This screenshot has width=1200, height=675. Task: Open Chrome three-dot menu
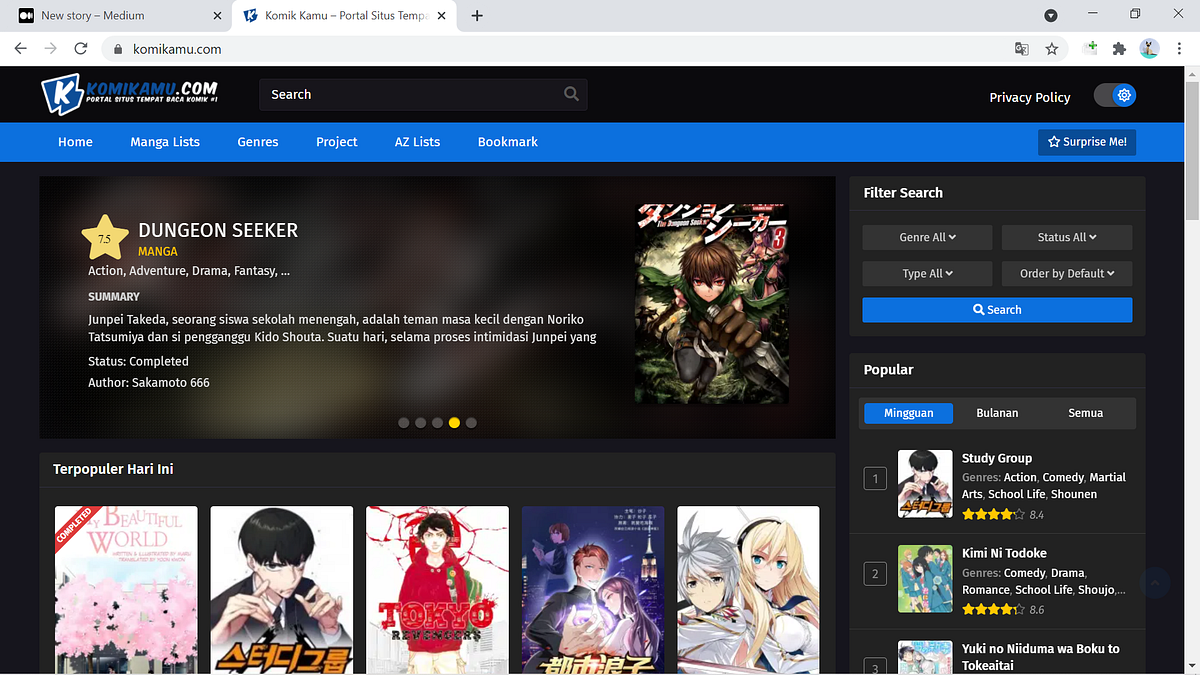(1180, 48)
